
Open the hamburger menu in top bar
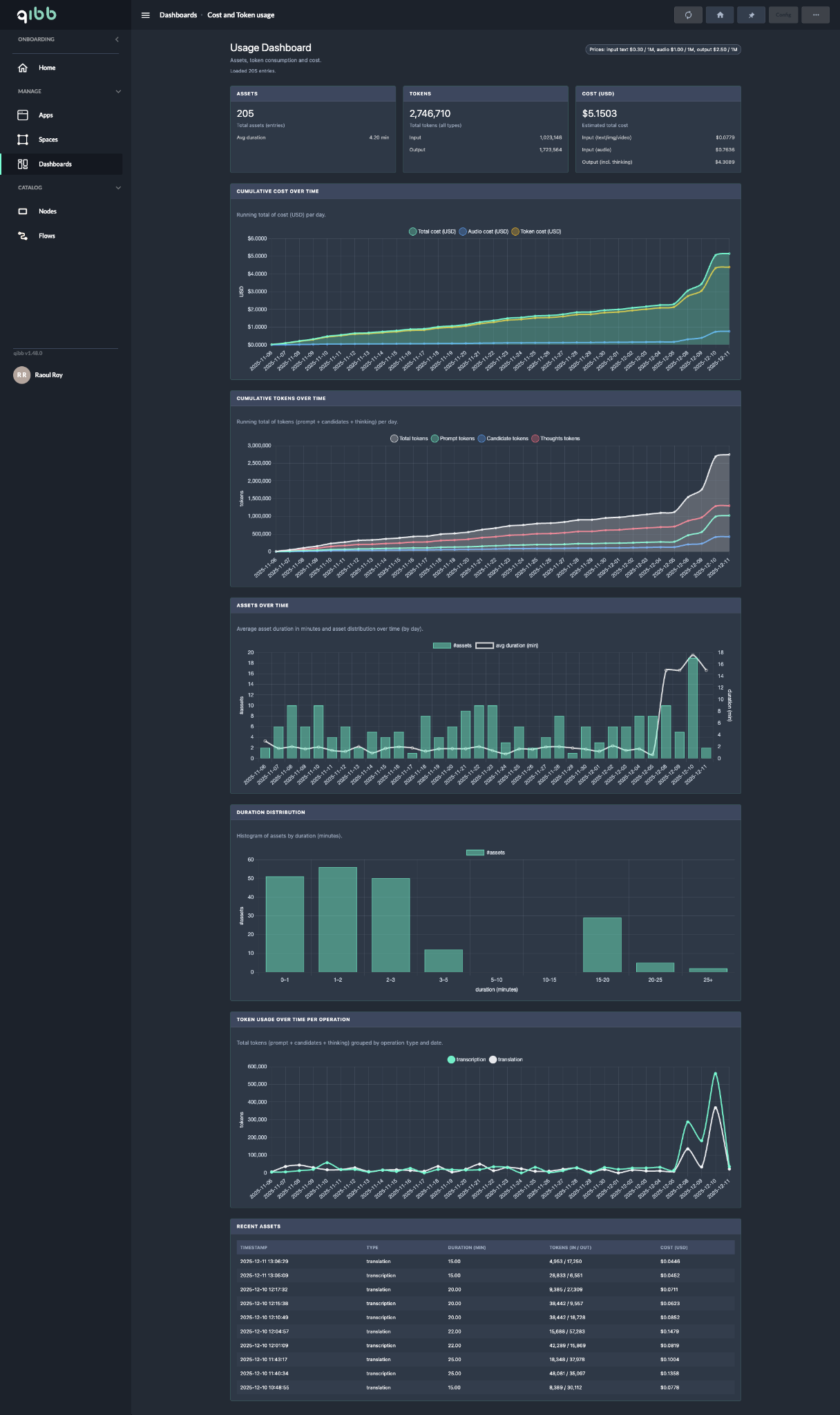click(x=146, y=15)
